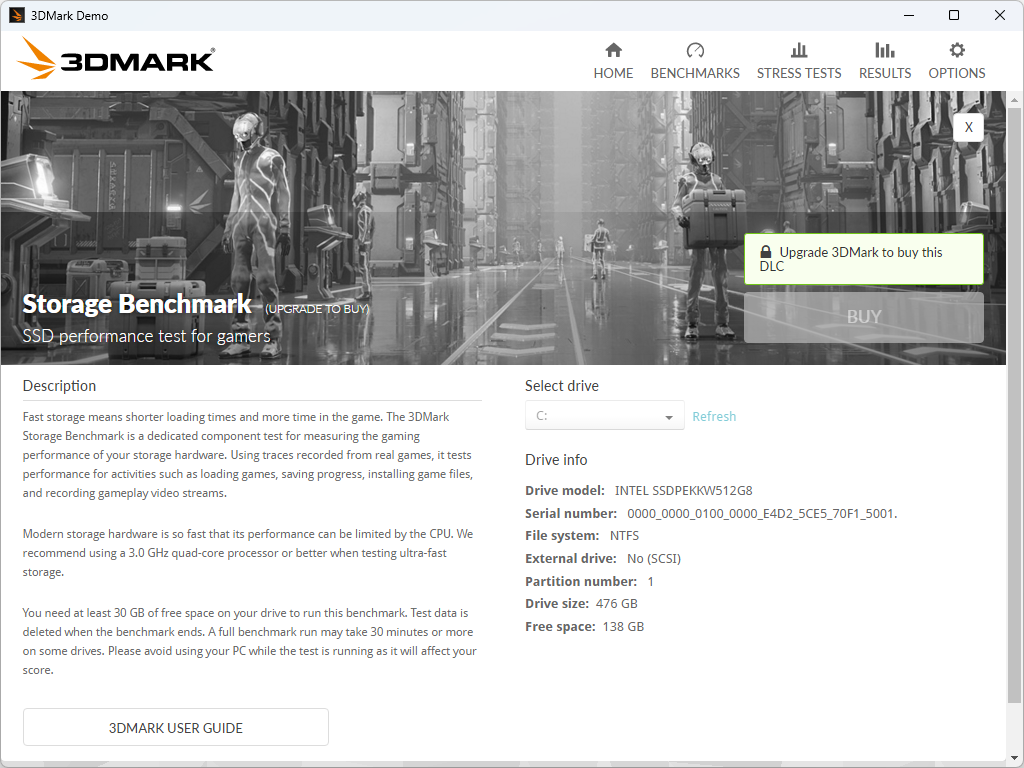
Task: Click the scrollbar up arrow
Action: 1015,98
